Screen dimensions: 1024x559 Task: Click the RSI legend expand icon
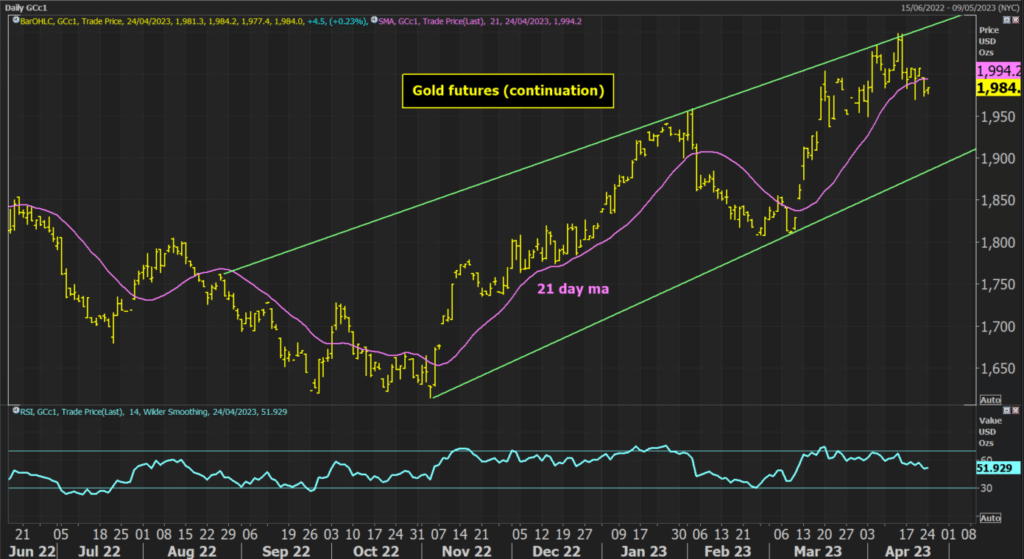click(x=14, y=411)
